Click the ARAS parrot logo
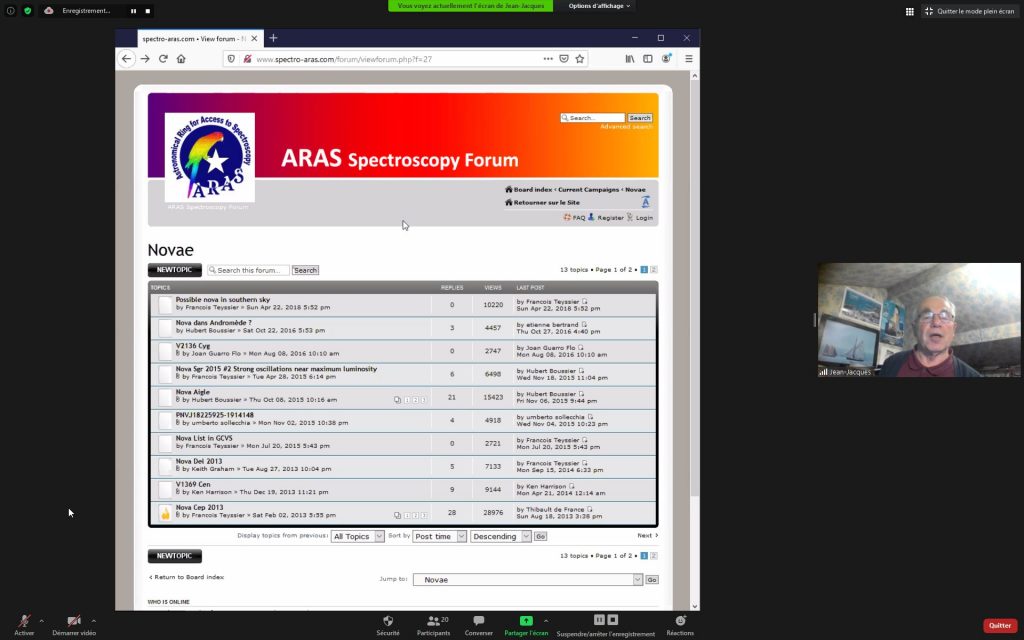 (210, 157)
